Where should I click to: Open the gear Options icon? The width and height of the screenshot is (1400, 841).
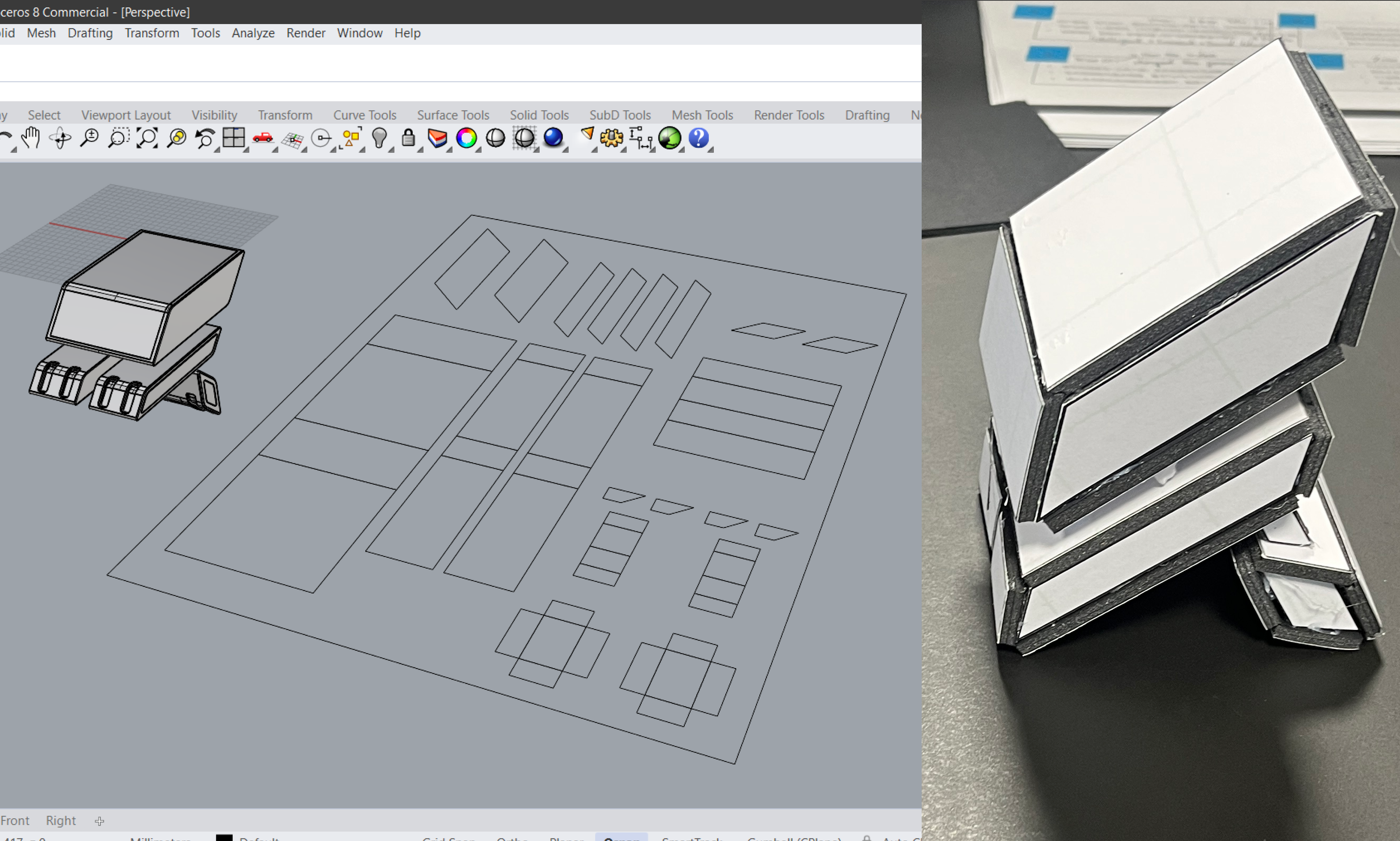point(612,138)
